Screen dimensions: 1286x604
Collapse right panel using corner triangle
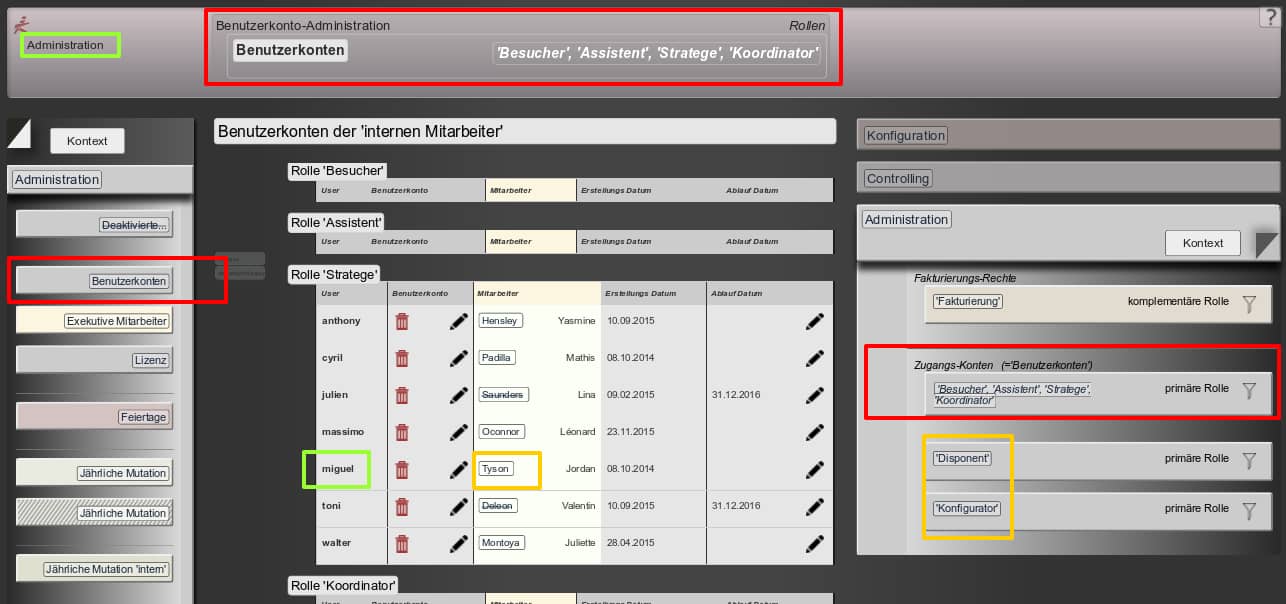pos(1267,245)
